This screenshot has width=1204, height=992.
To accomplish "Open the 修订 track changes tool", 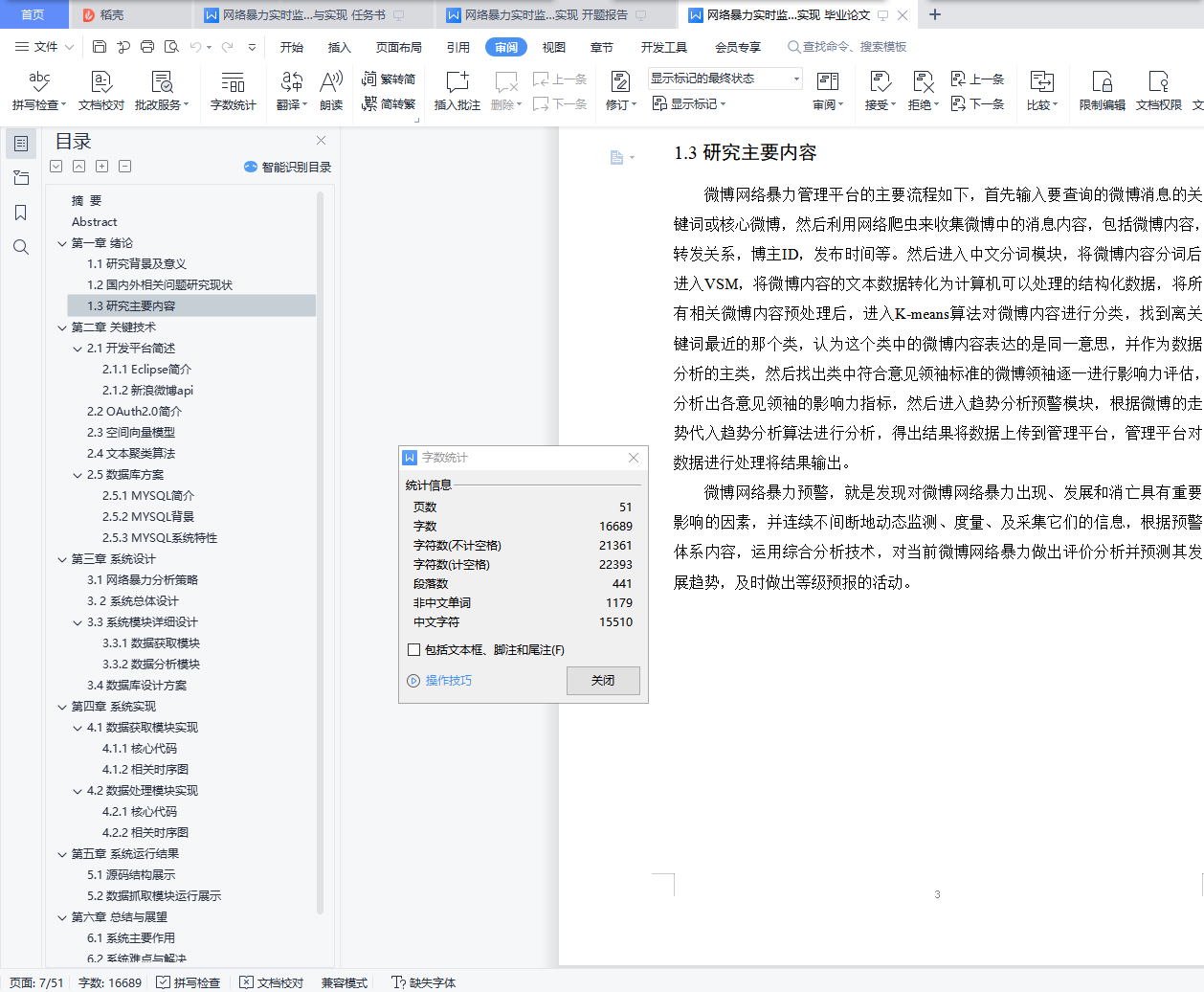I will tap(620, 91).
